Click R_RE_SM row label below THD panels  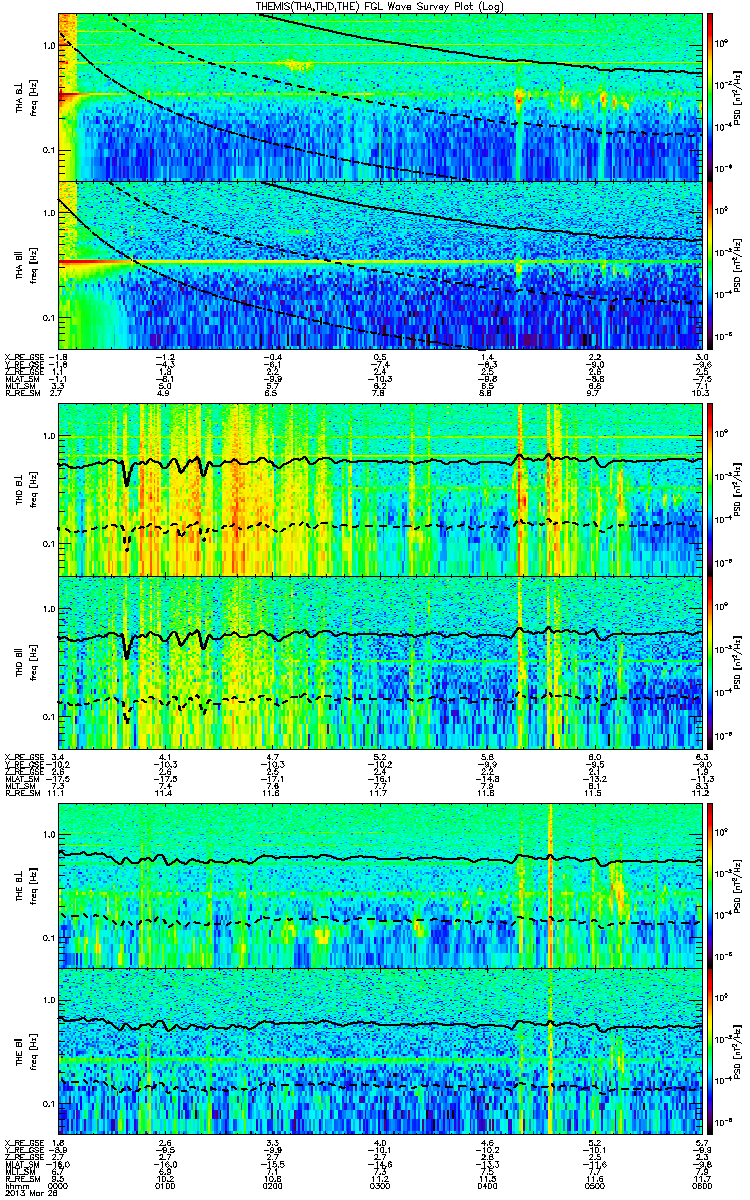24,793
